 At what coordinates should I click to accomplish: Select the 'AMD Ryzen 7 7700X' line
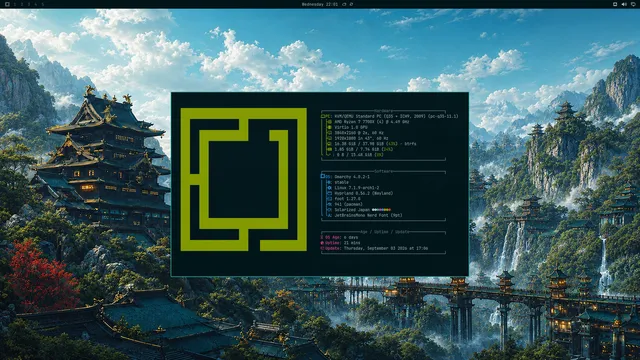pos(372,122)
